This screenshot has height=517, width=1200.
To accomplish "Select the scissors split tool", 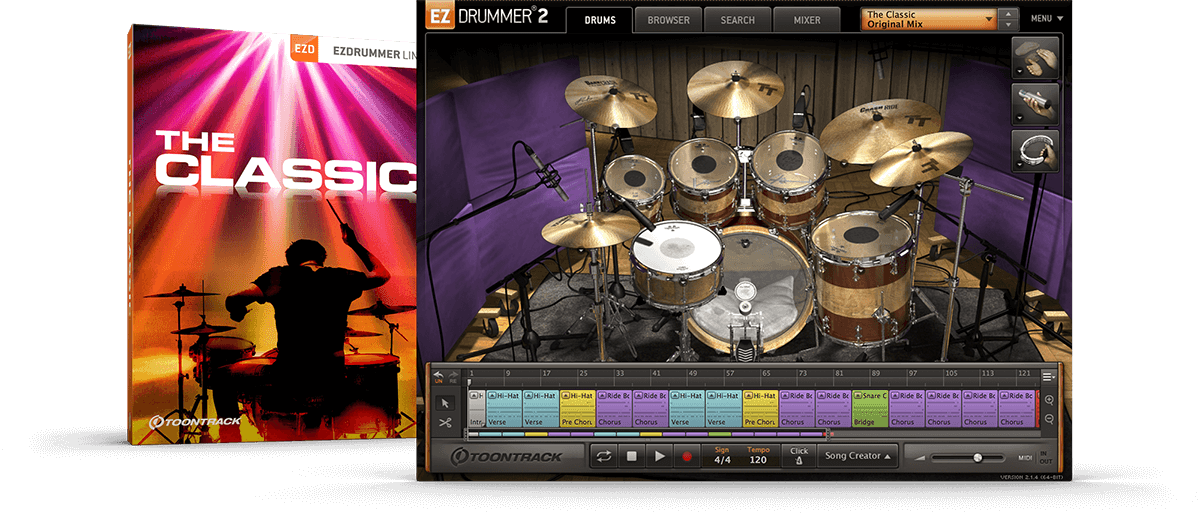I will pos(445,423).
